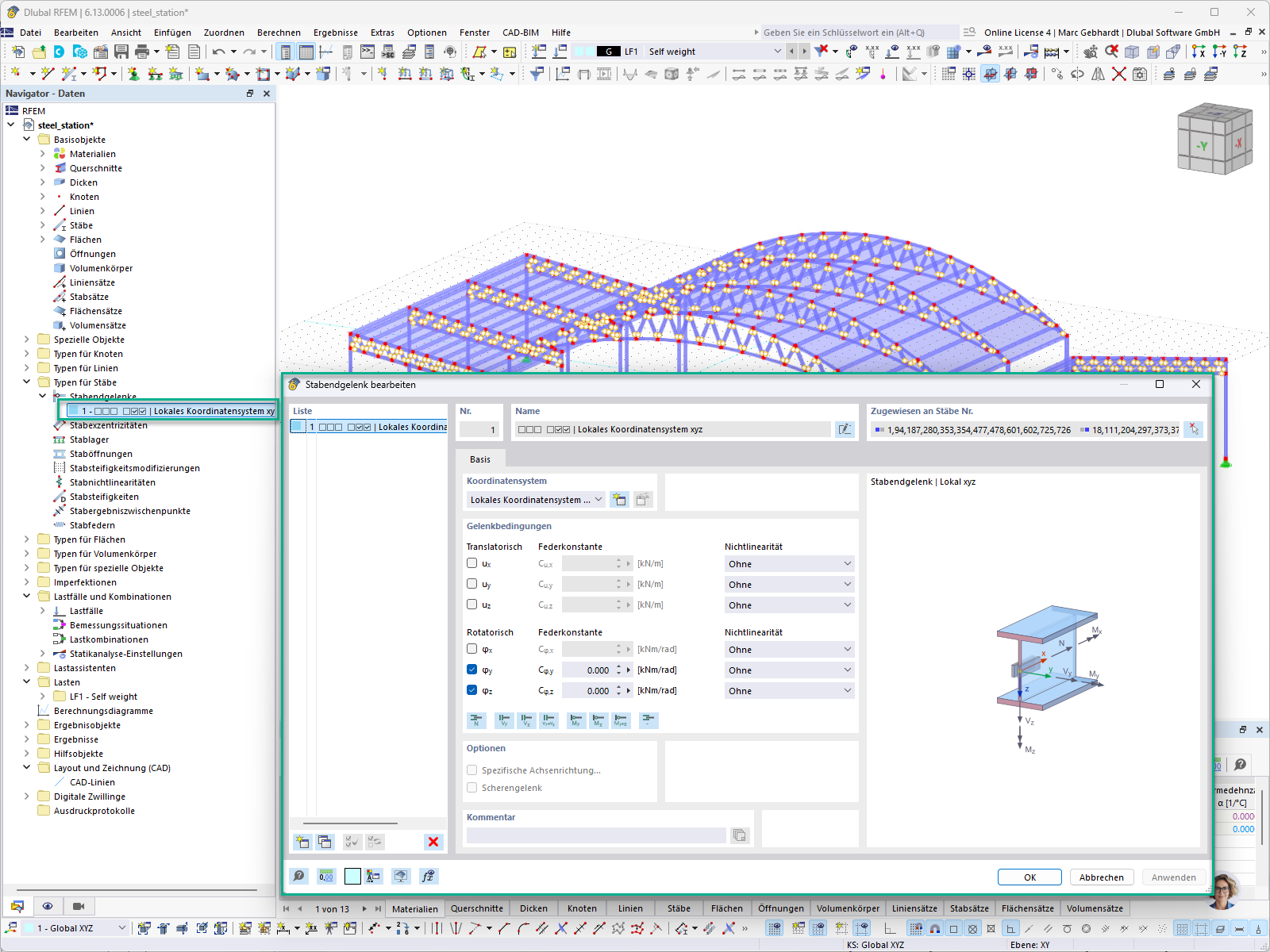Image resolution: width=1270 pixels, height=952 pixels.
Task: Click the units and decimals 0.00 icon
Action: 326,876
